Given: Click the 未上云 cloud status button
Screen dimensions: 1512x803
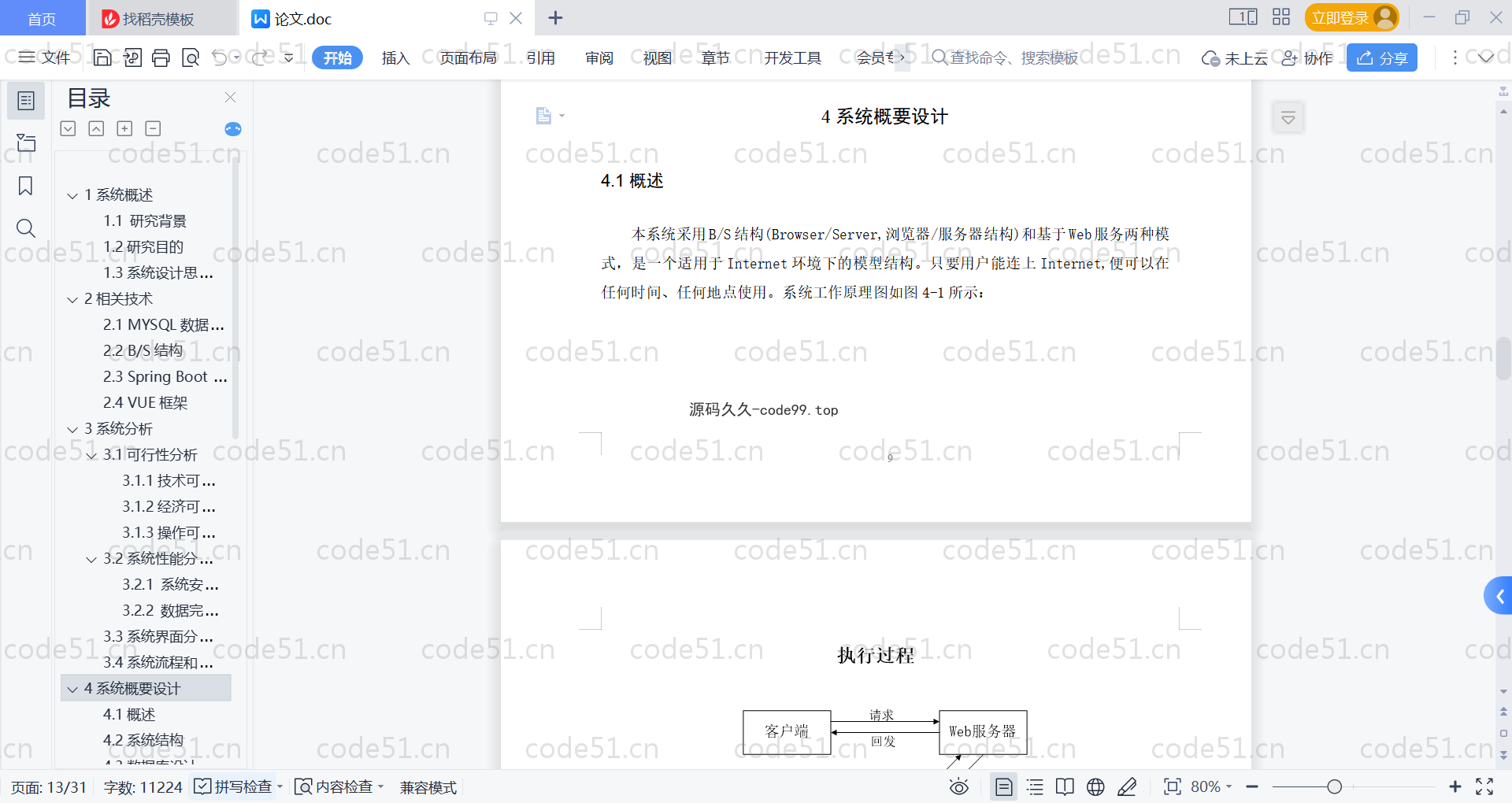Looking at the screenshot, I should click(1234, 58).
